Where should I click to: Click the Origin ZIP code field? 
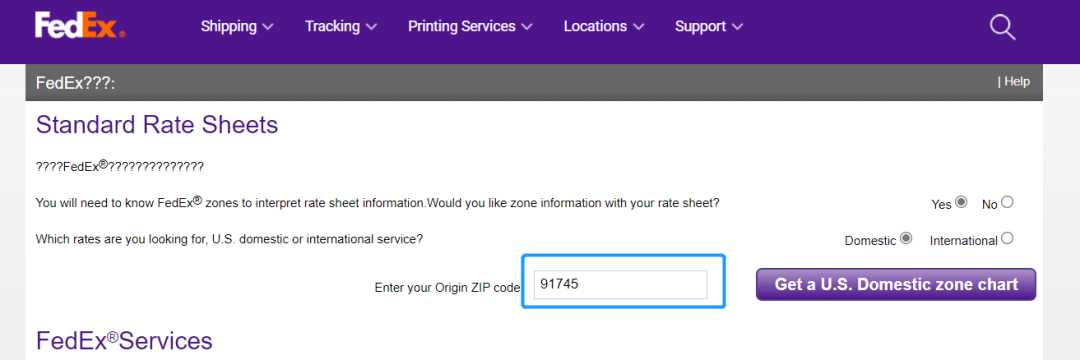[x=621, y=284]
